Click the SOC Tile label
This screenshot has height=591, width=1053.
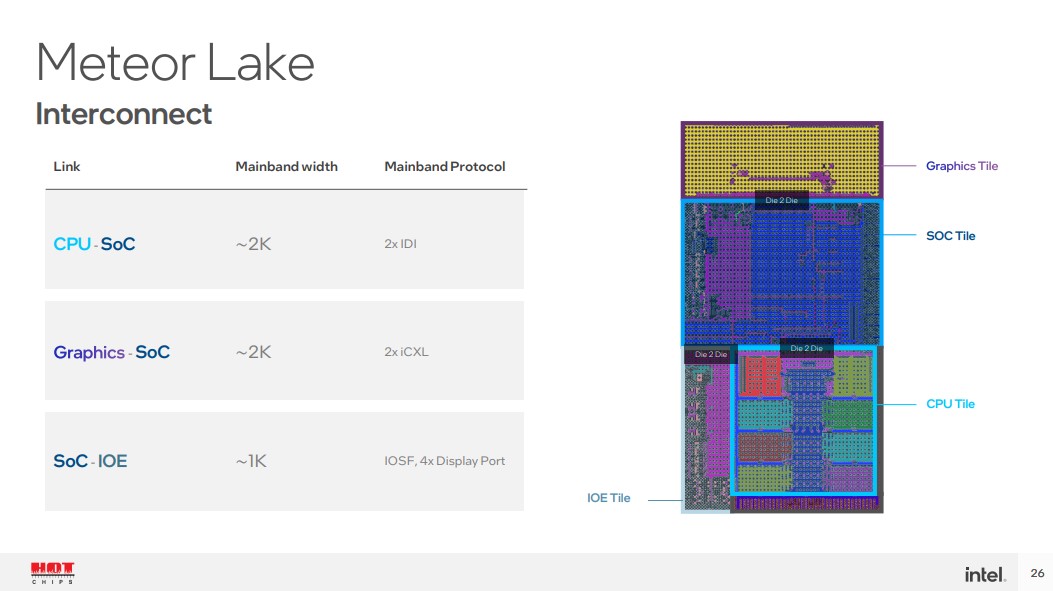[x=950, y=236]
